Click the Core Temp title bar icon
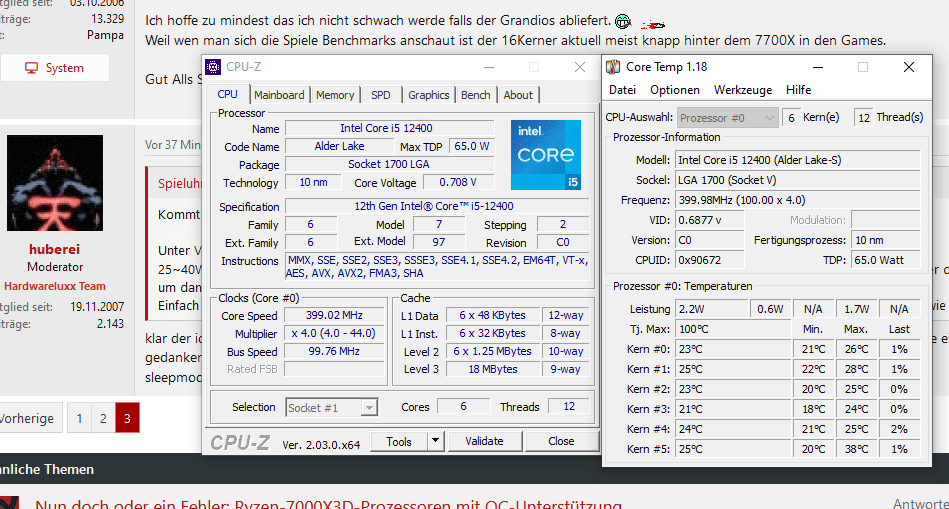Image resolution: width=949 pixels, height=509 pixels. click(613, 67)
